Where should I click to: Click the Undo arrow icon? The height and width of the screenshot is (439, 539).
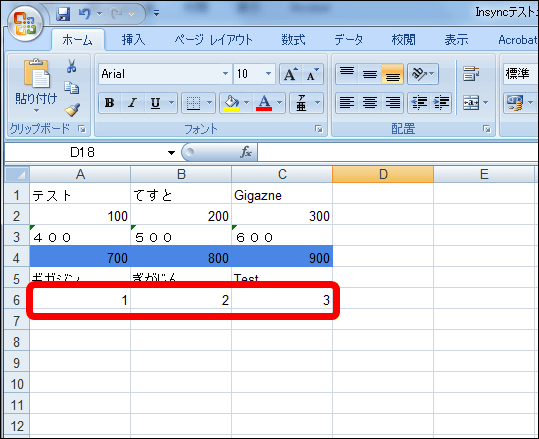[85, 13]
